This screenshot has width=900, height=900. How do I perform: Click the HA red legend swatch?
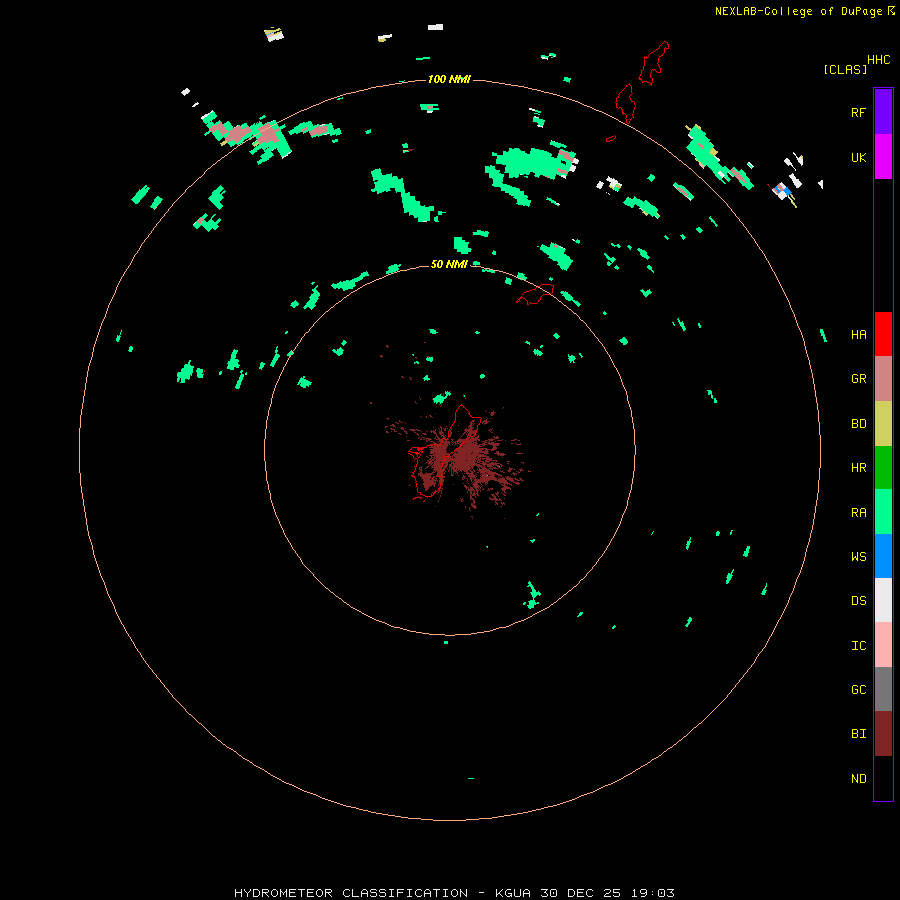tap(883, 334)
